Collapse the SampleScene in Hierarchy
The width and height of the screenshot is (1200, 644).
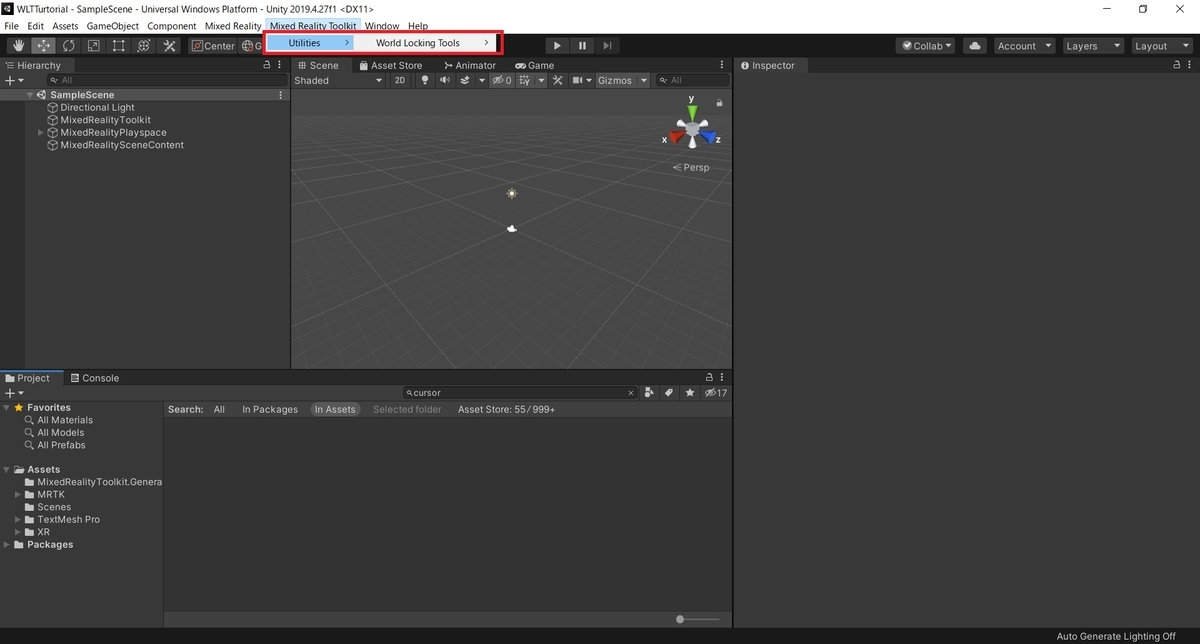31,95
